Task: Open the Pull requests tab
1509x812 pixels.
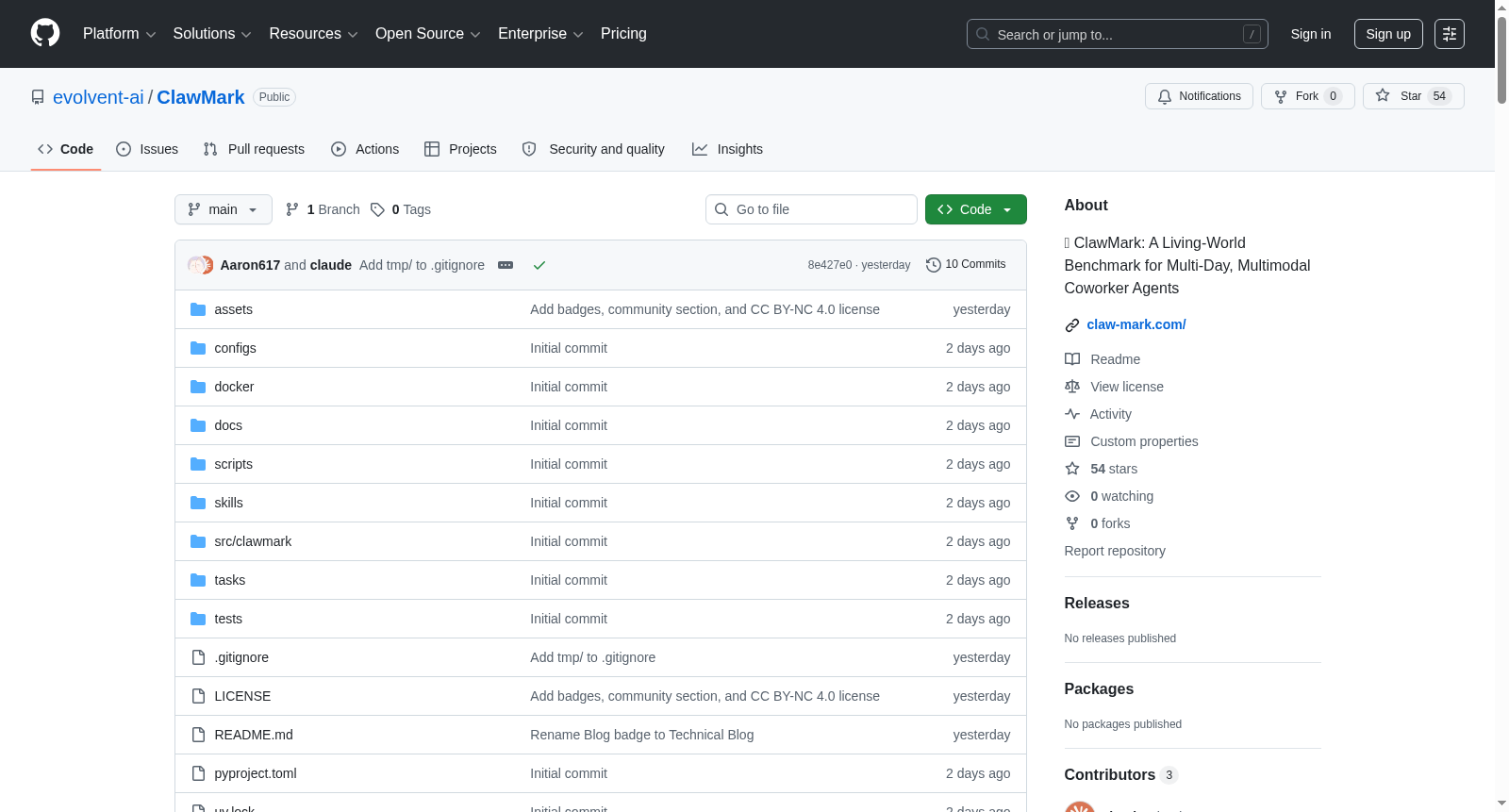Action: 254,149
